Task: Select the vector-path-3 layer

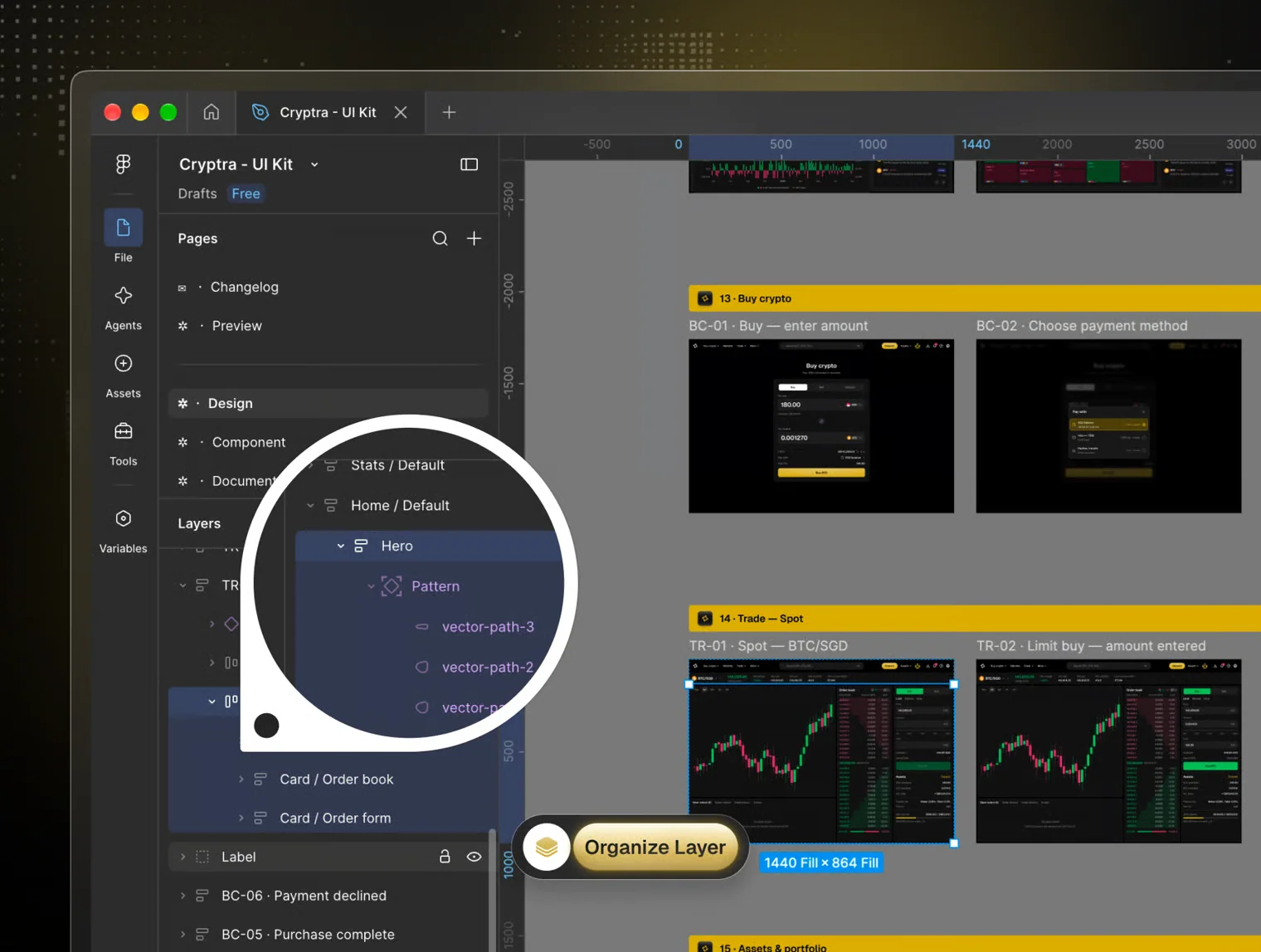Action: click(x=487, y=627)
